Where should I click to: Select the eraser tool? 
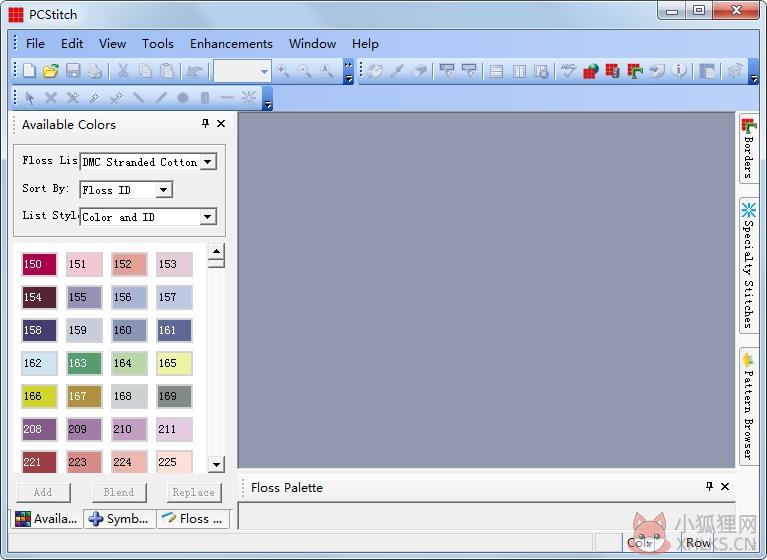point(419,71)
